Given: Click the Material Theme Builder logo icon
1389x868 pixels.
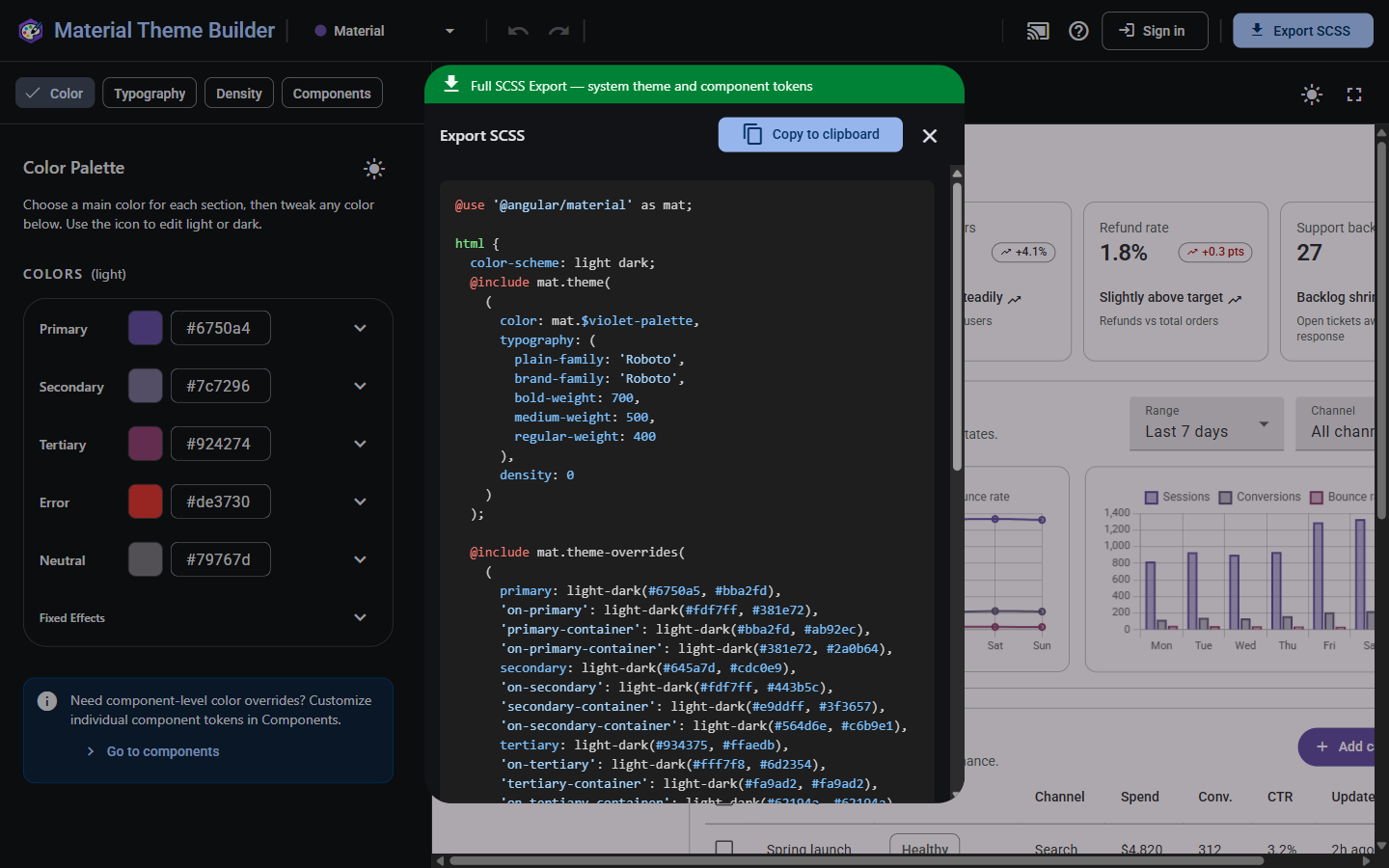Looking at the screenshot, I should point(31,31).
